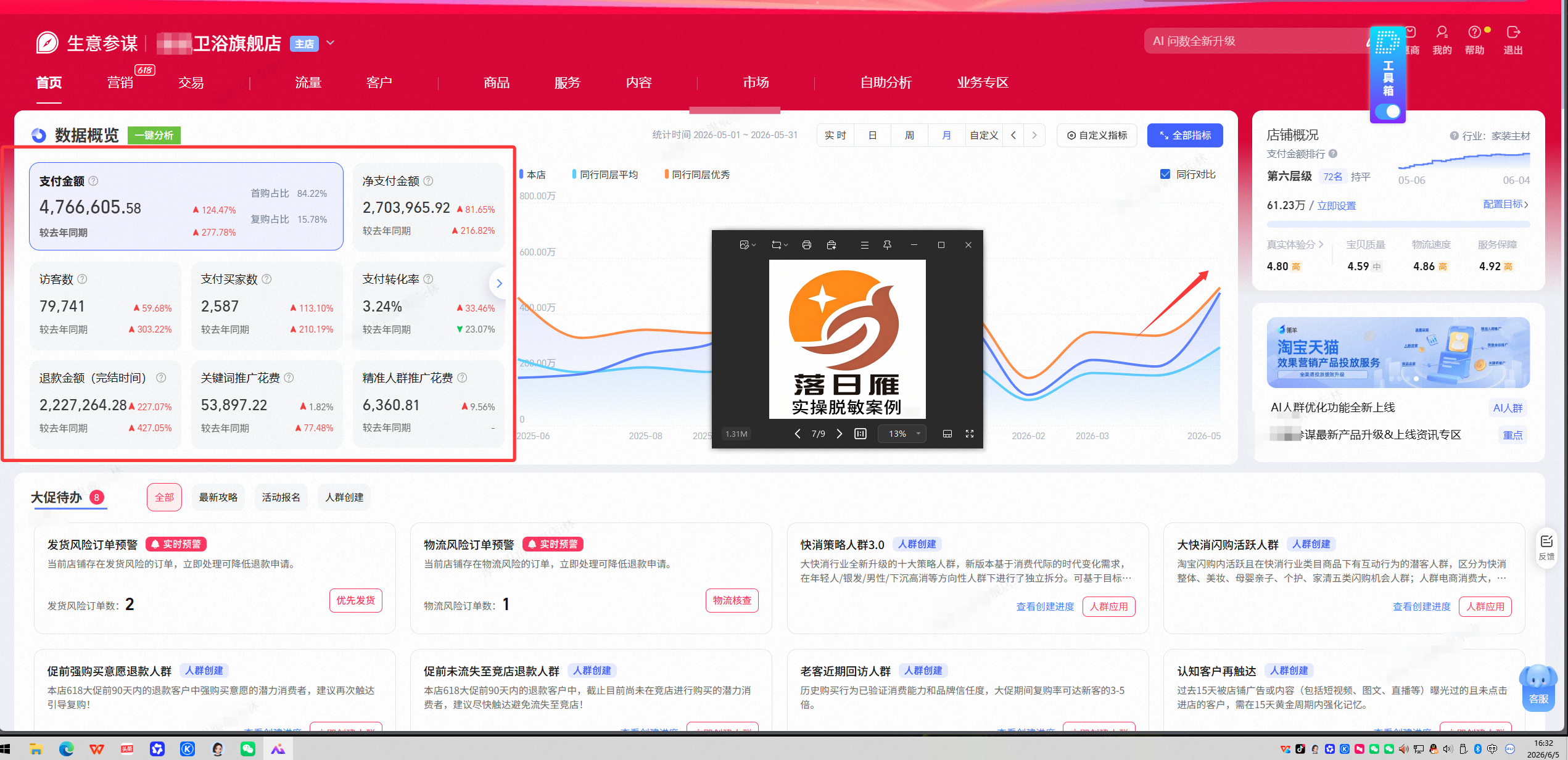Open the 市场 navigation tab
This screenshot has width=1568, height=760.
756,83
